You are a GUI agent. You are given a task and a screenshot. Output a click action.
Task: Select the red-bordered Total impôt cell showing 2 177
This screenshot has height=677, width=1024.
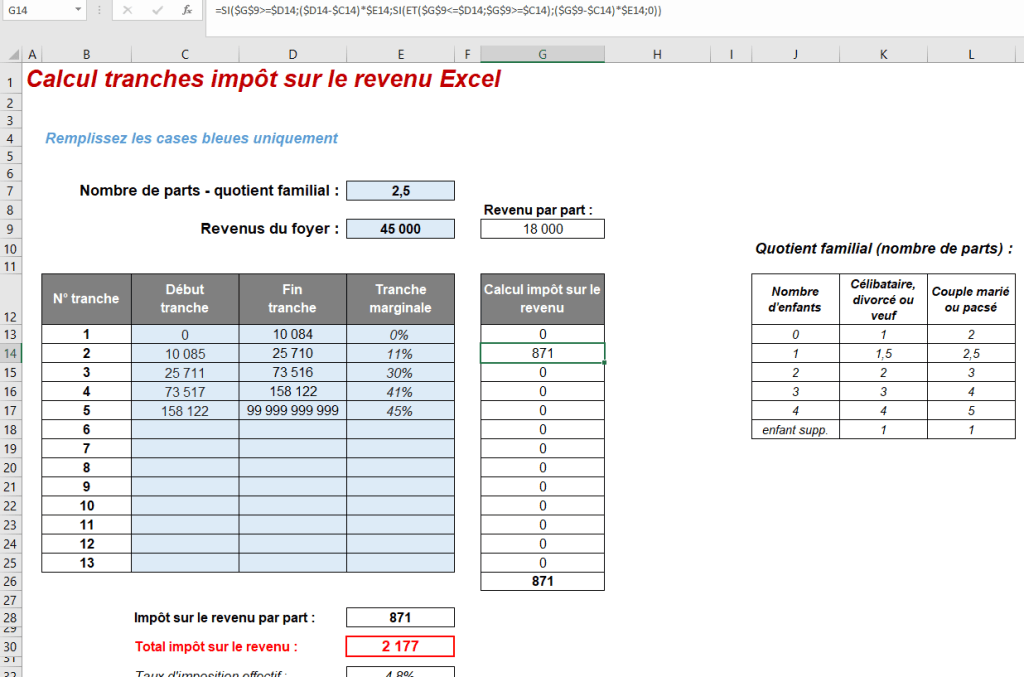click(400, 646)
